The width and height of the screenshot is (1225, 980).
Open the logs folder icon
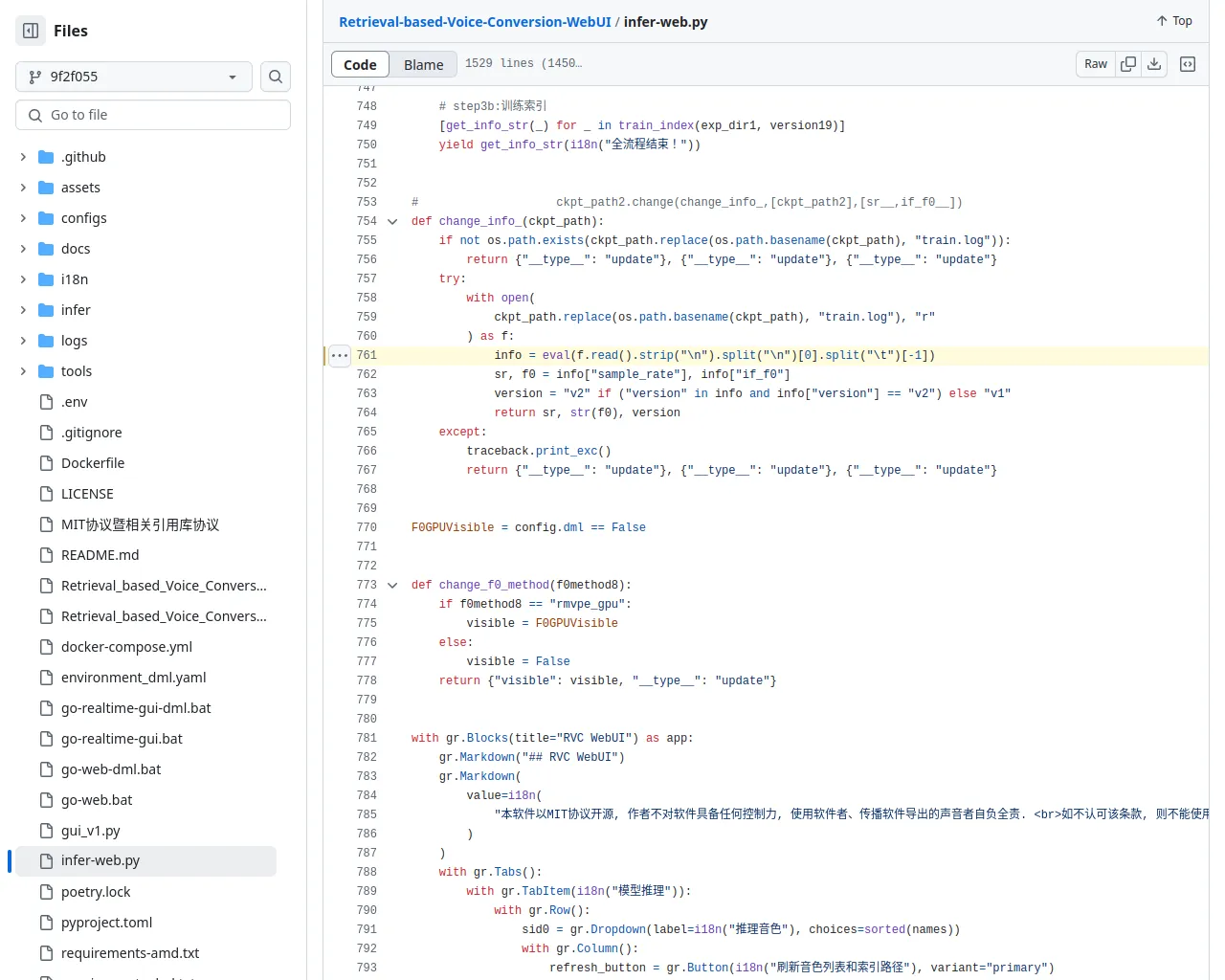[46, 341]
